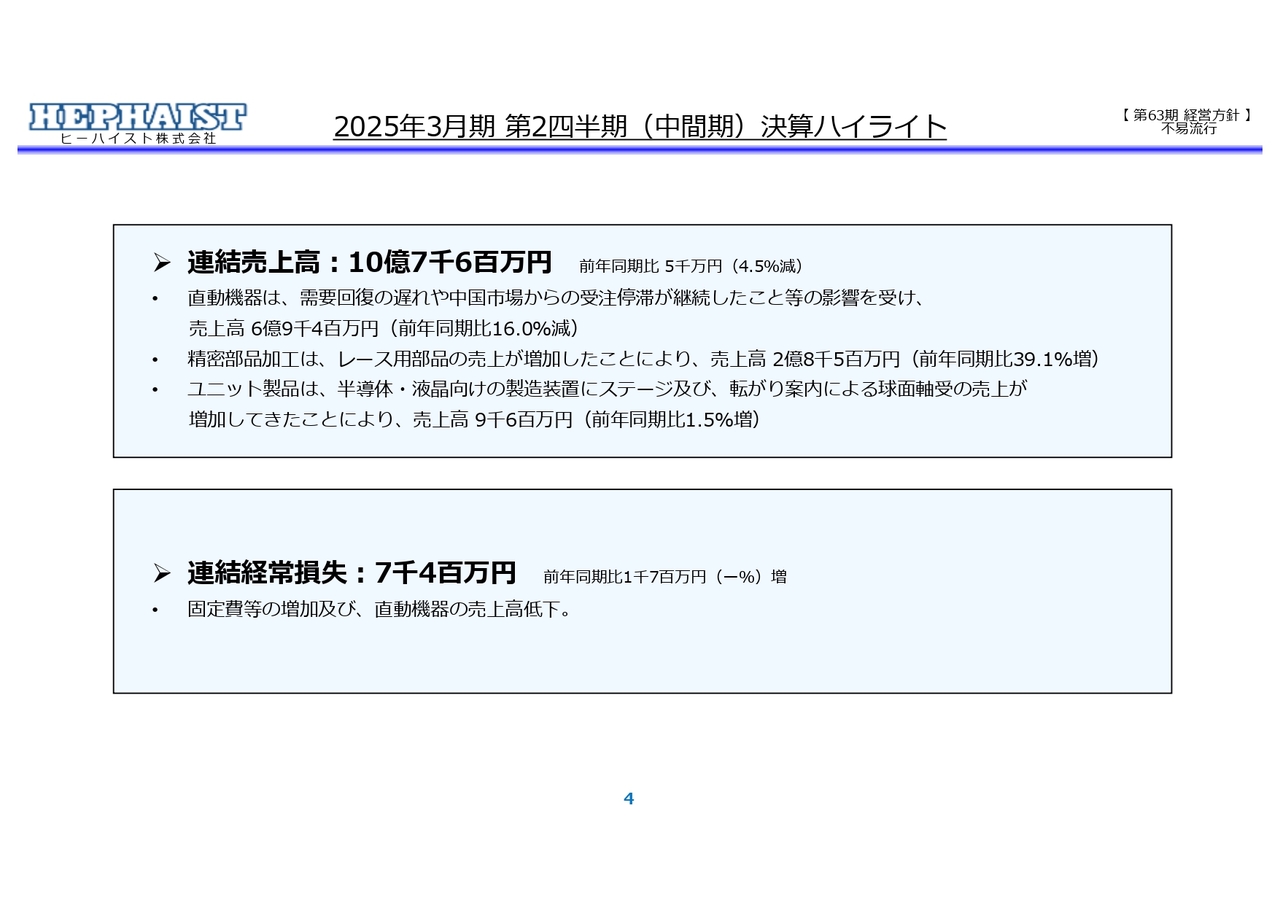Click the page number 4
Screen dimensions: 1280x905
coord(628,798)
